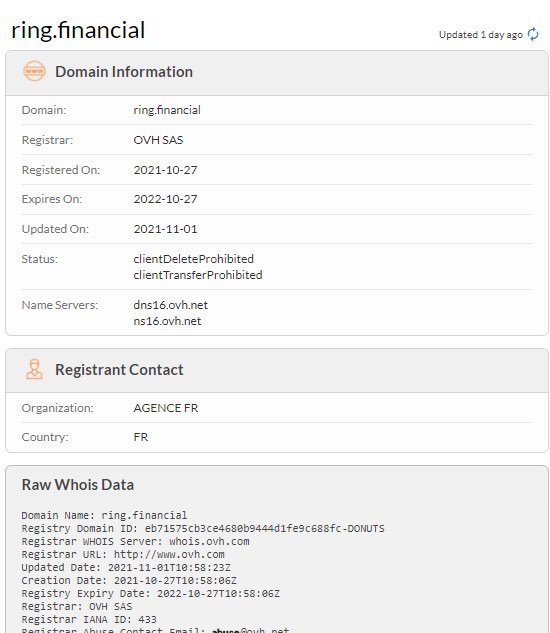The image size is (550, 633).
Task: Click the Expires On: label
Action: 52,199
